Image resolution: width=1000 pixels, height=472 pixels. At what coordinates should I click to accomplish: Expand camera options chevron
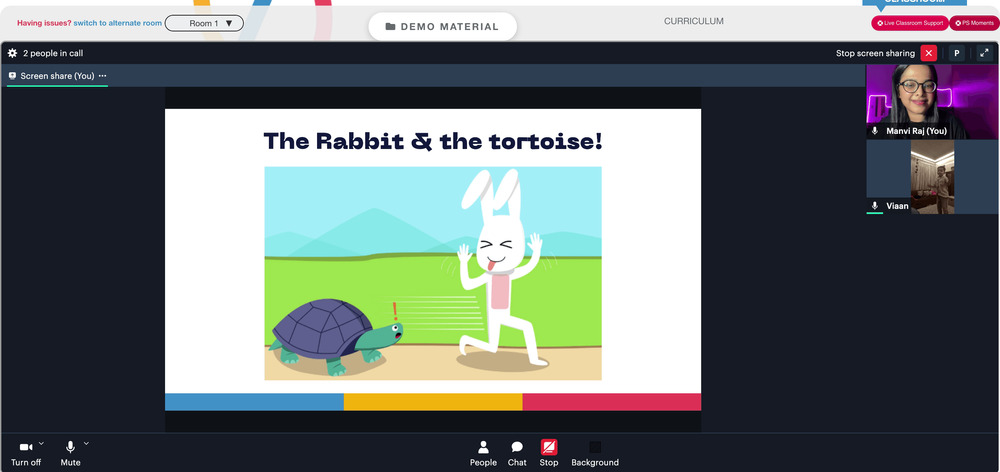(41, 443)
